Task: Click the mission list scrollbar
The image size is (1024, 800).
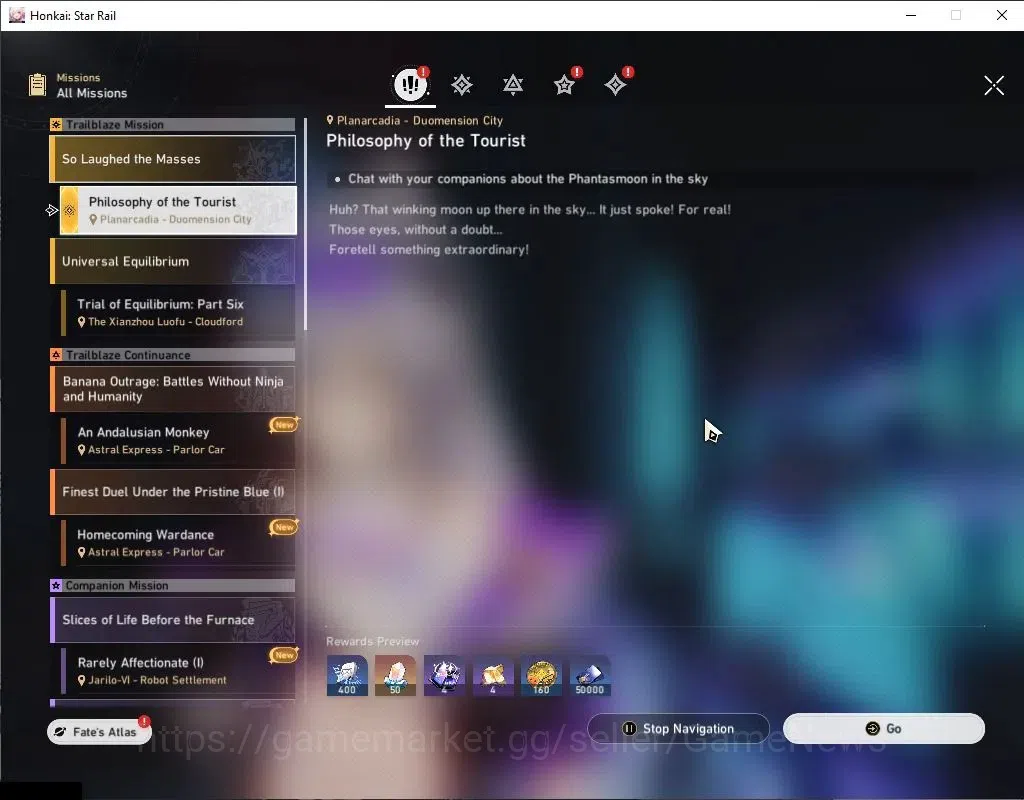Action: tap(305, 224)
